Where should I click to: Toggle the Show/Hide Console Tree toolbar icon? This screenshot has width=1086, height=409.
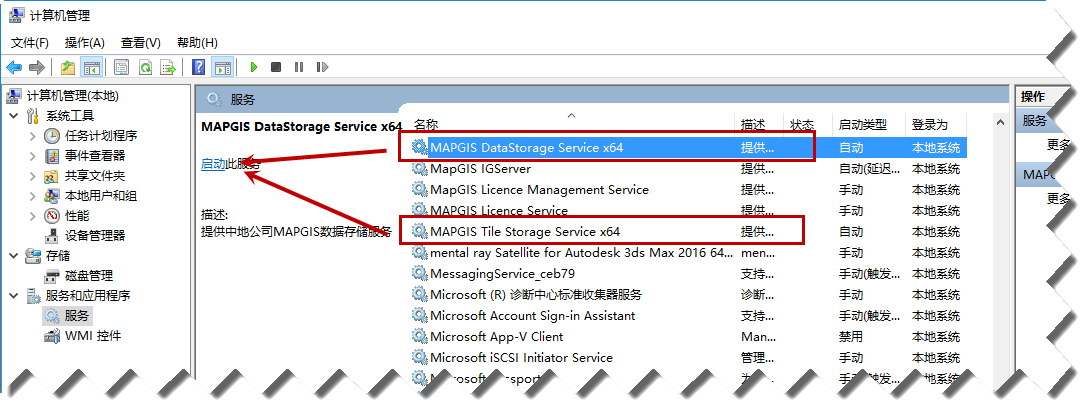point(91,67)
